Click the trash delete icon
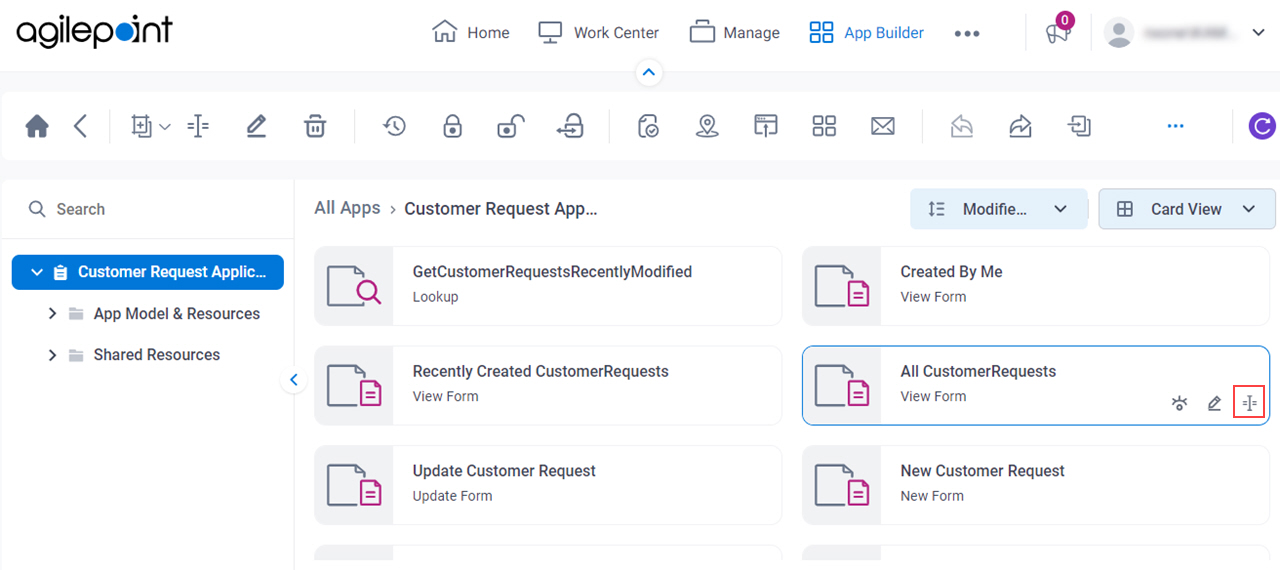 315,126
